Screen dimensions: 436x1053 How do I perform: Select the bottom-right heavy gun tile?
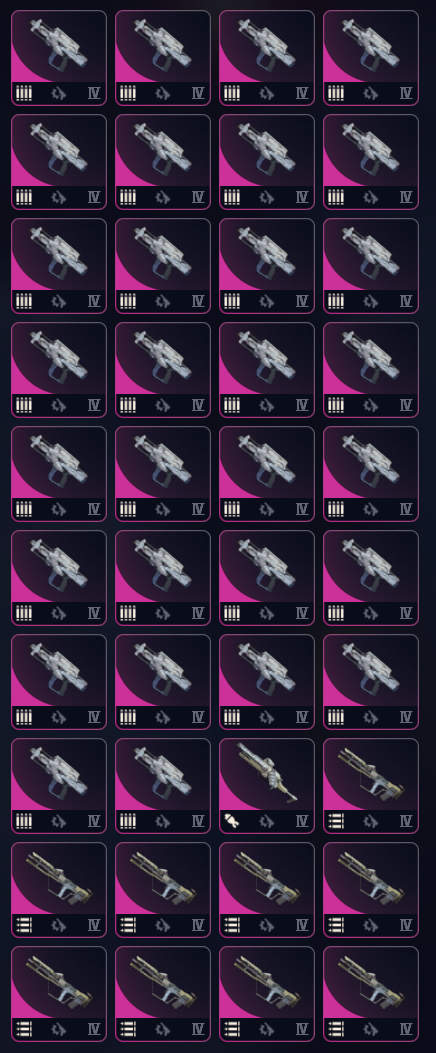tap(371, 994)
